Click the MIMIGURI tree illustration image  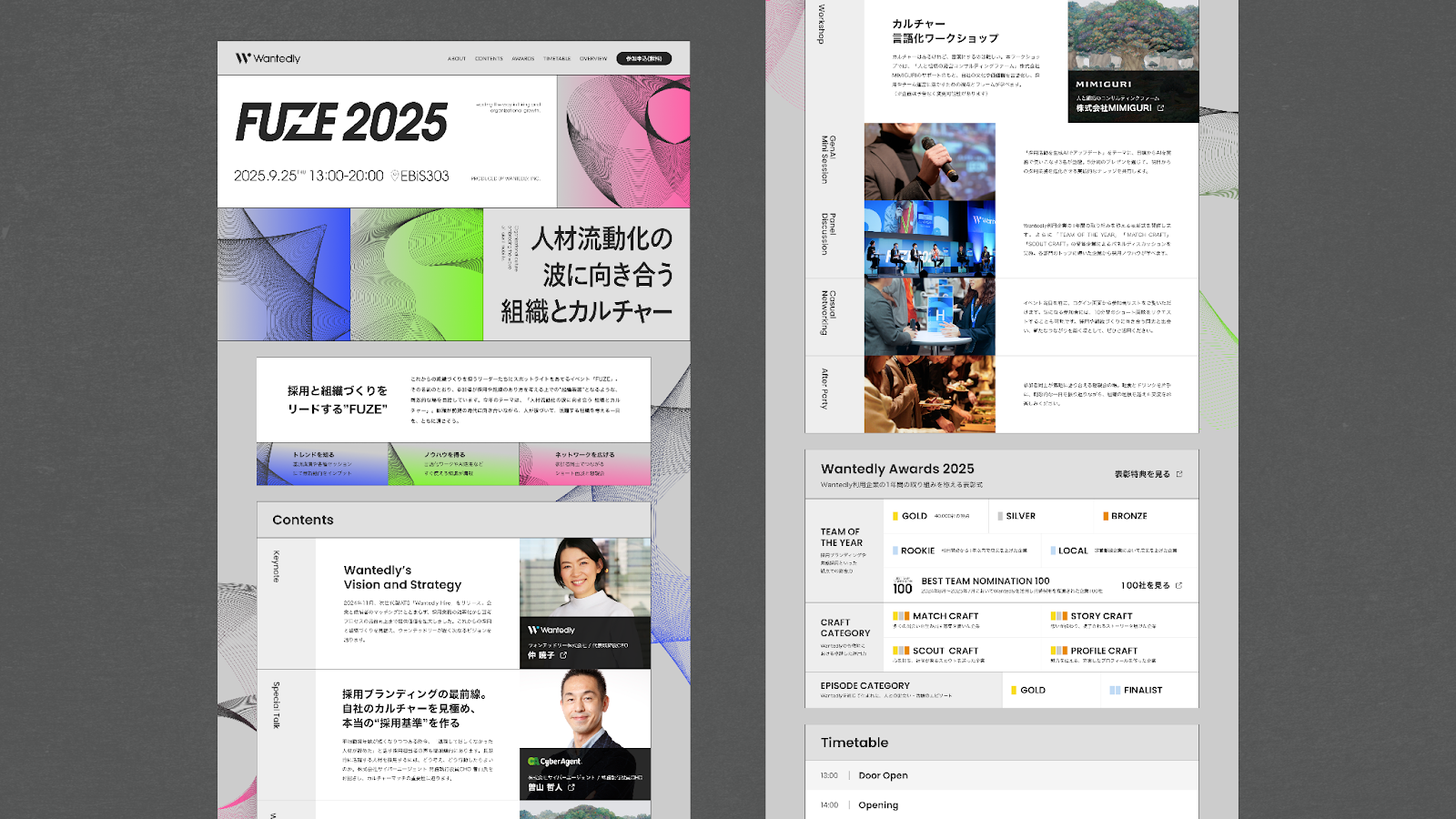[1133, 35]
